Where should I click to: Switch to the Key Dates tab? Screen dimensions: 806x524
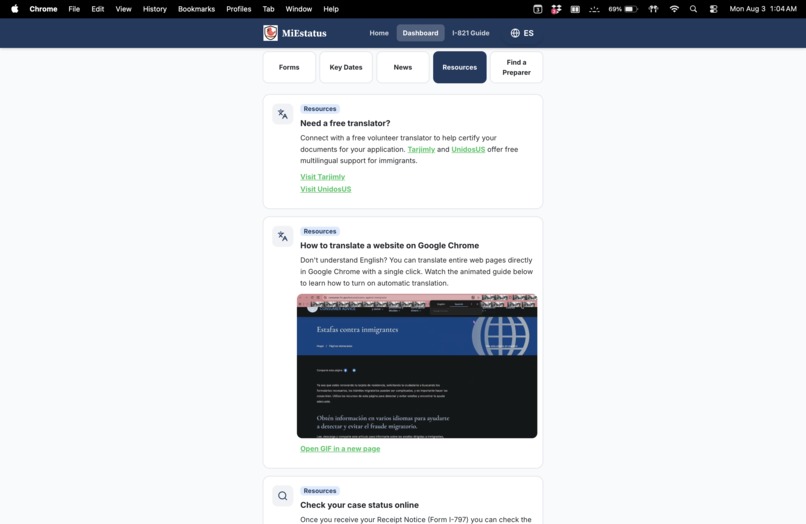click(346, 67)
